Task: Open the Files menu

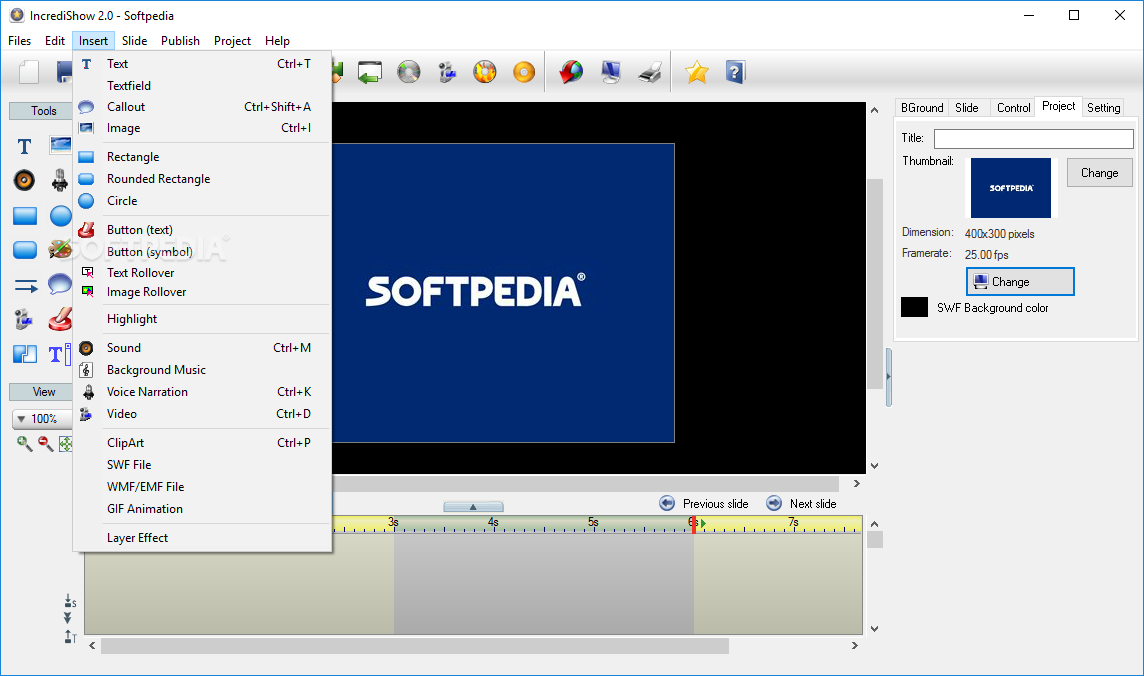Action: pyautogui.click(x=20, y=41)
